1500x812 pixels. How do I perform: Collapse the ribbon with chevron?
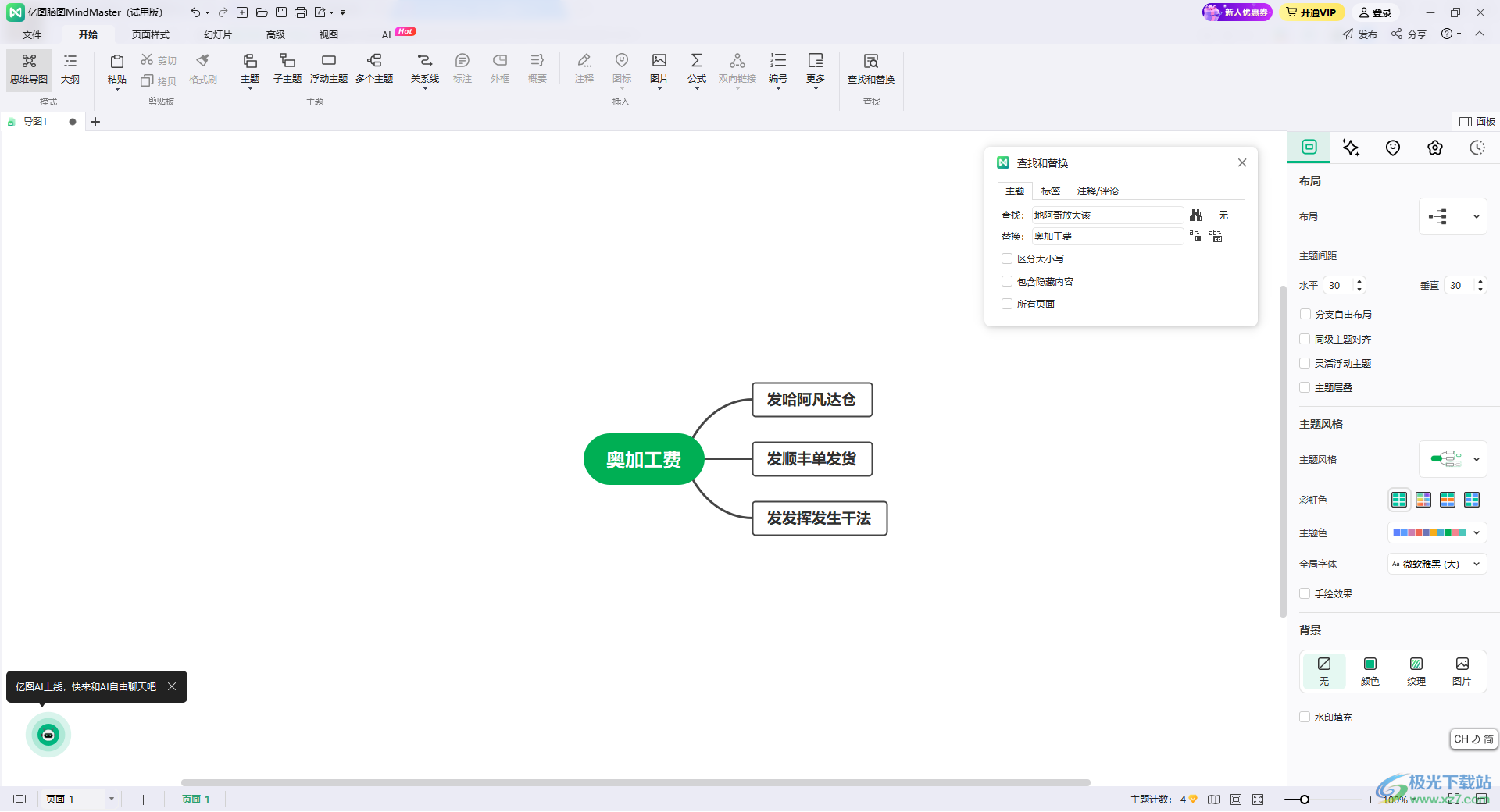1480,34
